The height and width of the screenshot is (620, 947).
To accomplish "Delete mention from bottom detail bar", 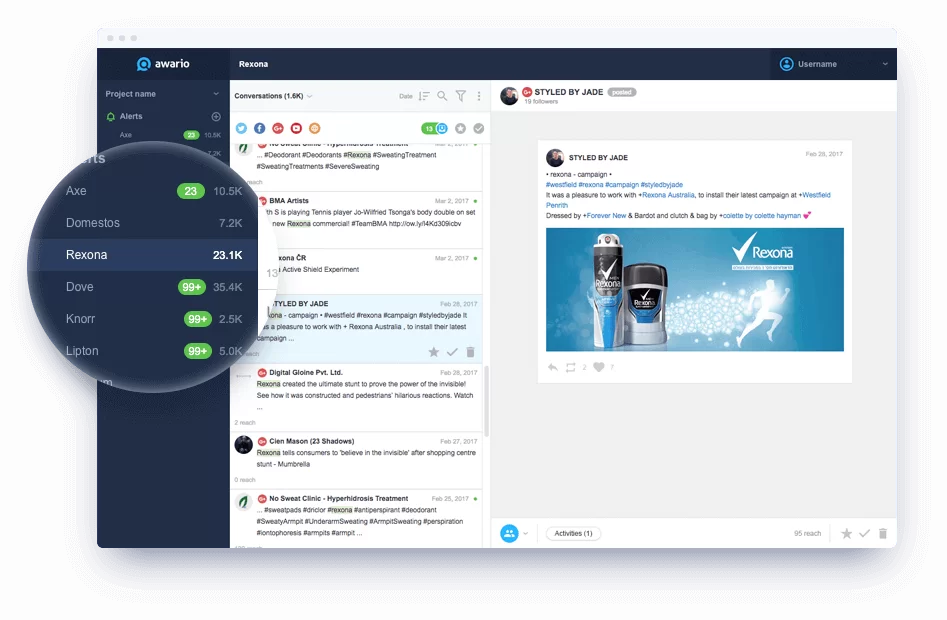I will 883,534.
